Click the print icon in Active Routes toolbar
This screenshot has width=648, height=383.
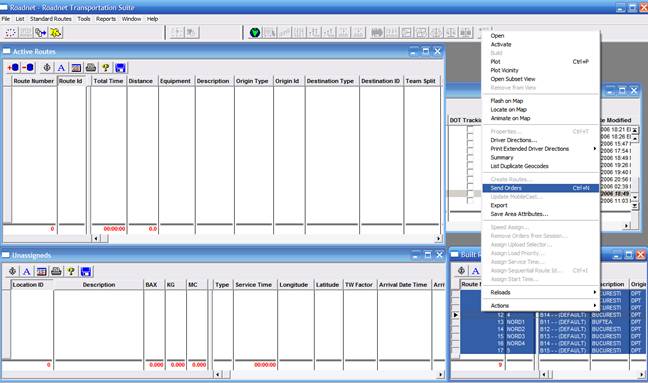pyautogui.click(x=91, y=67)
